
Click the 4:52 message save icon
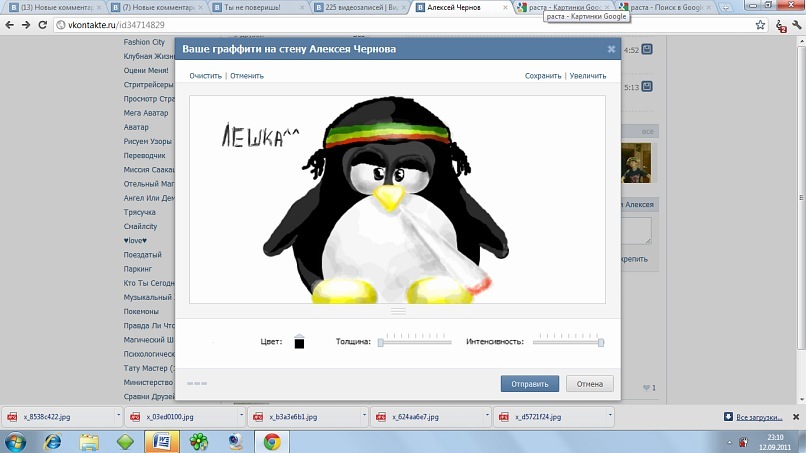click(x=647, y=49)
